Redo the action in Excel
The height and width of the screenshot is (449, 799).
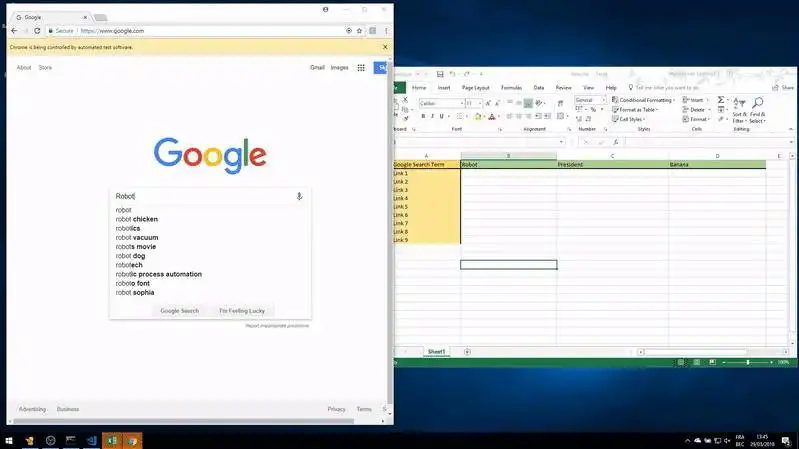click(x=467, y=74)
